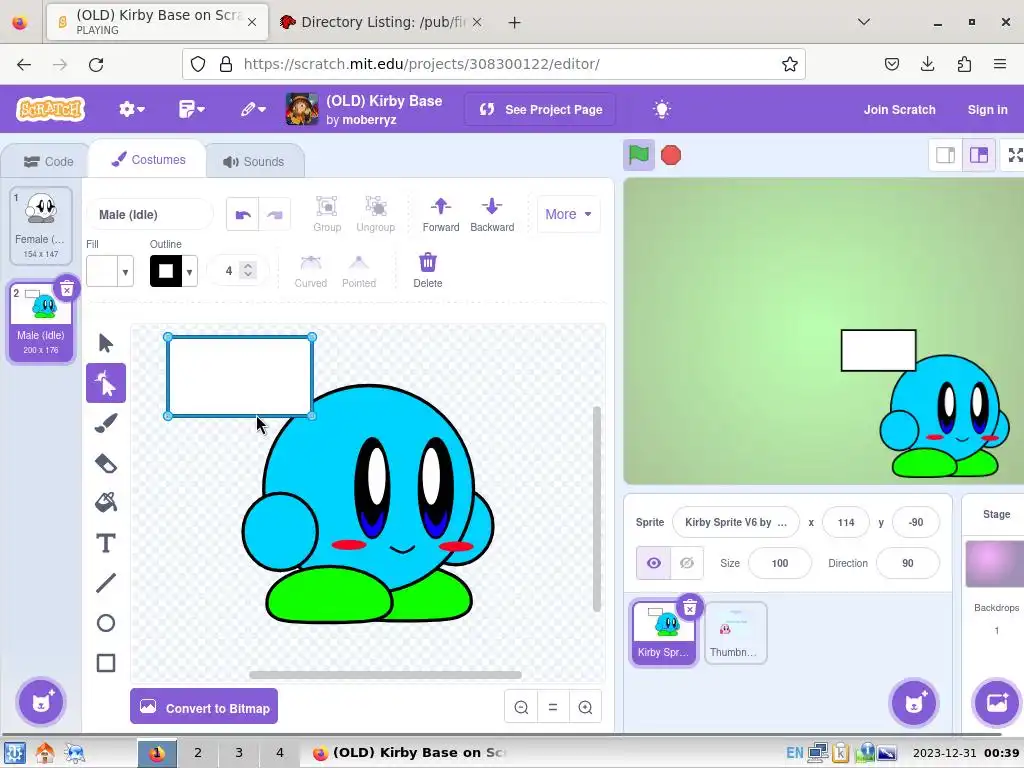The width and height of the screenshot is (1024, 768).
Task: Click the black Outline color swatch
Action: pyautogui.click(x=166, y=271)
